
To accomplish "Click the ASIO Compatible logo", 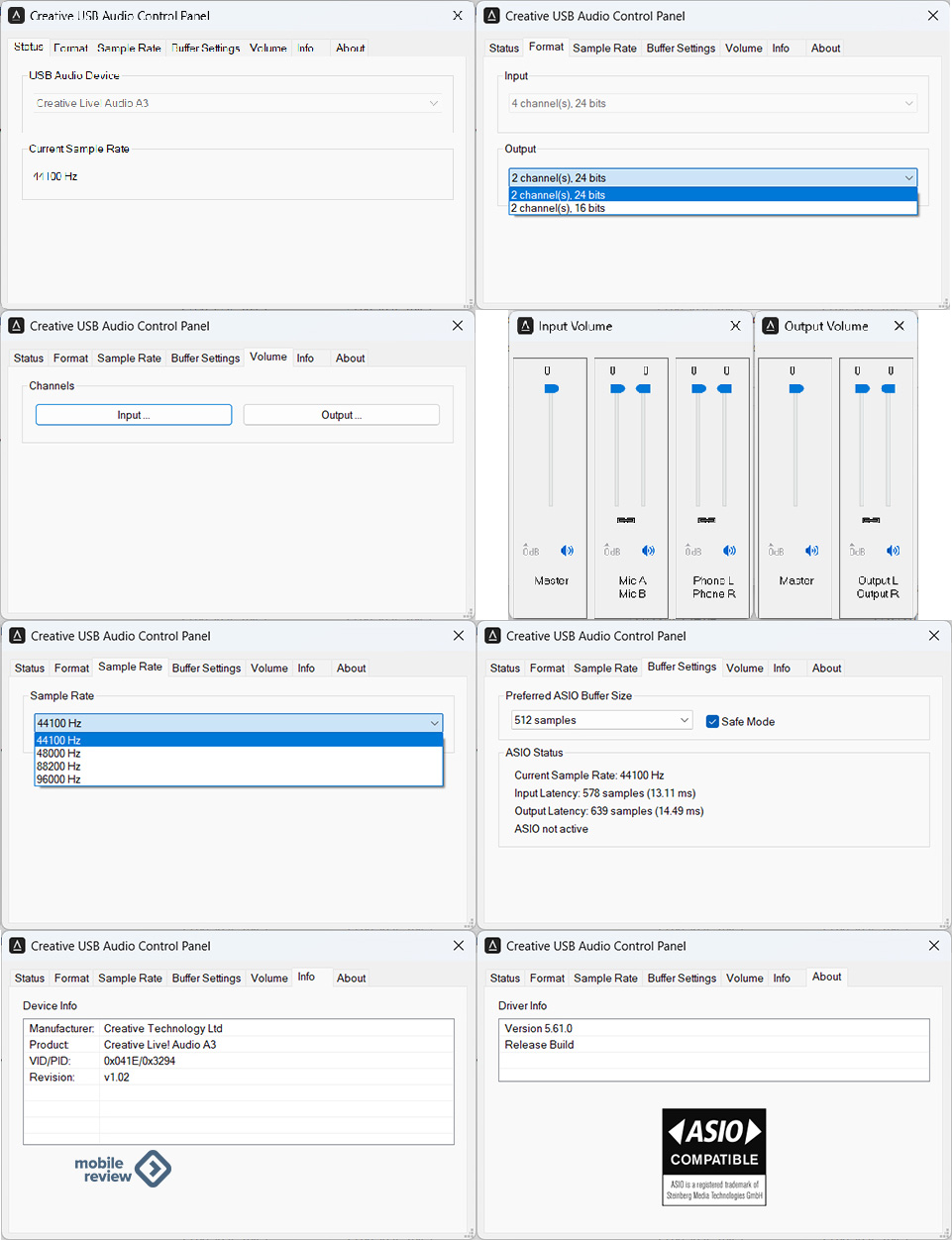I will [713, 1156].
